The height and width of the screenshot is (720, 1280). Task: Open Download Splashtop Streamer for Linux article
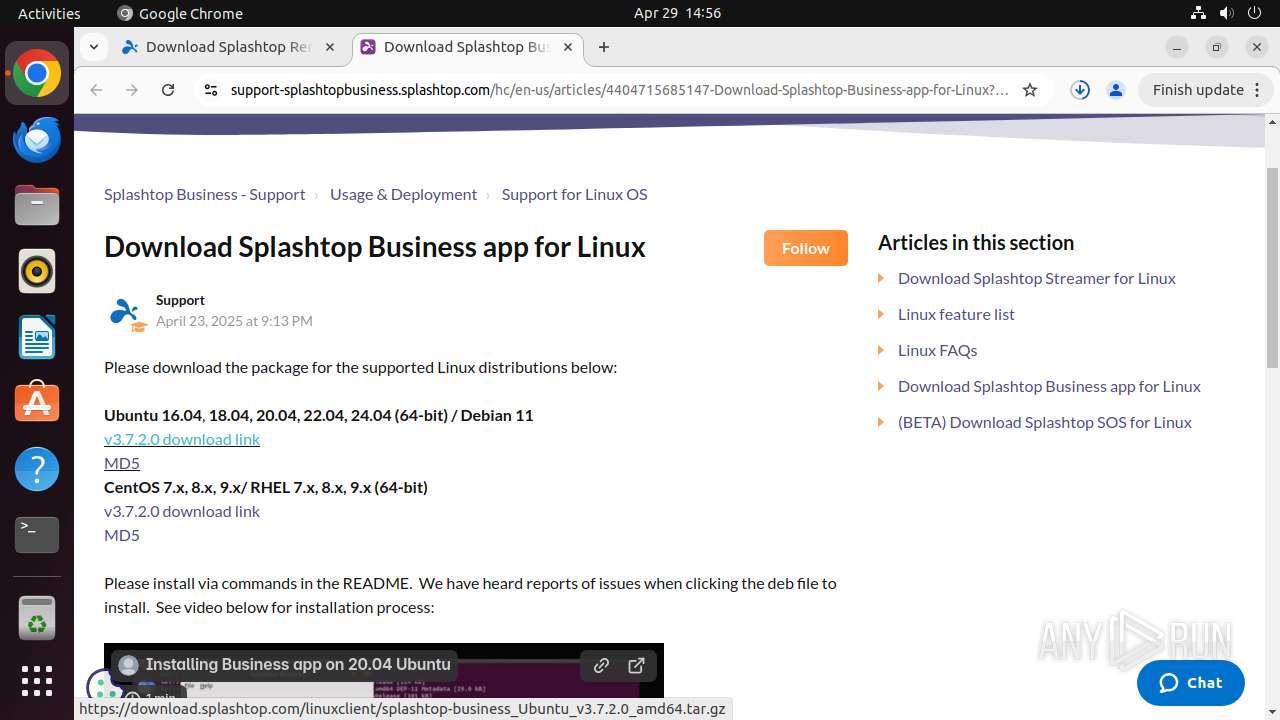(1037, 278)
